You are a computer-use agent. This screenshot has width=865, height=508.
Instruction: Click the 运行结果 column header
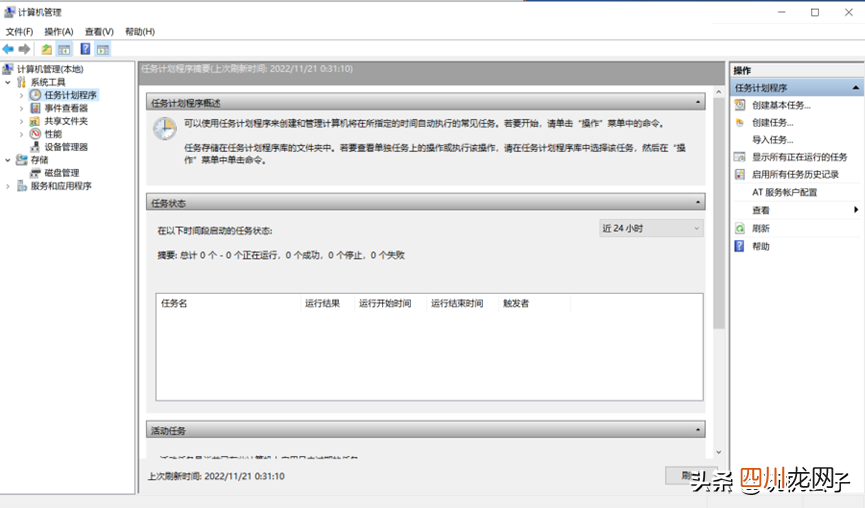click(x=328, y=303)
